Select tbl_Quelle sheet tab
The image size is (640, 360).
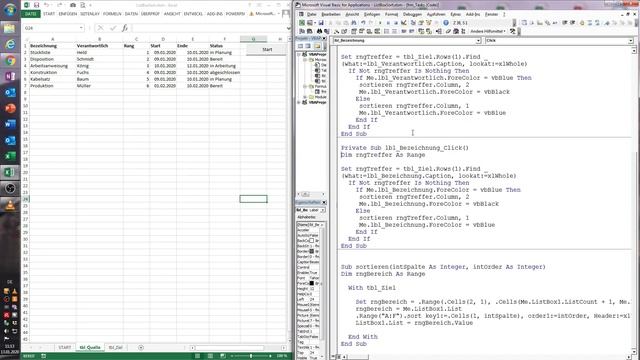90,347
